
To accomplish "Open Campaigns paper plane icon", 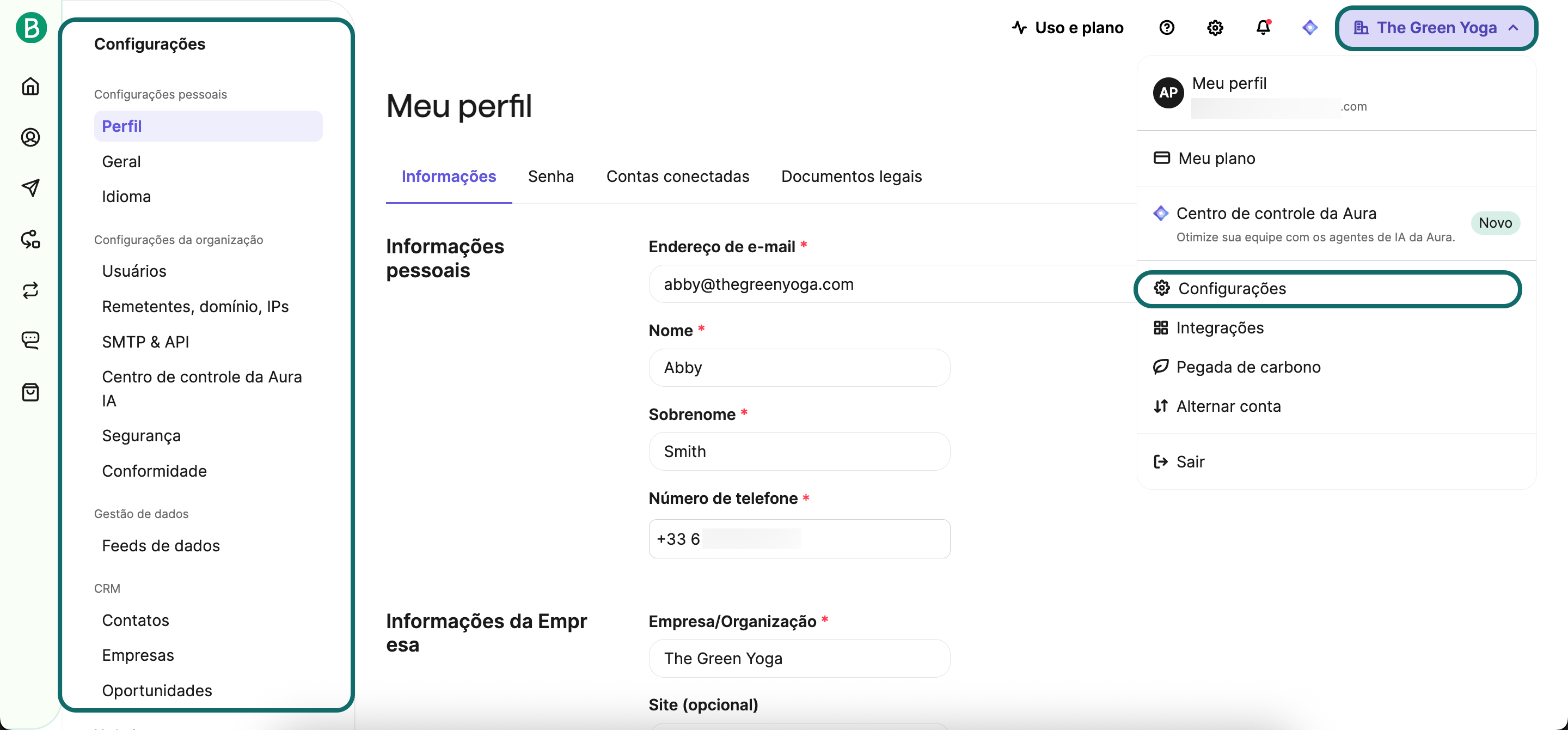I will 30,187.
